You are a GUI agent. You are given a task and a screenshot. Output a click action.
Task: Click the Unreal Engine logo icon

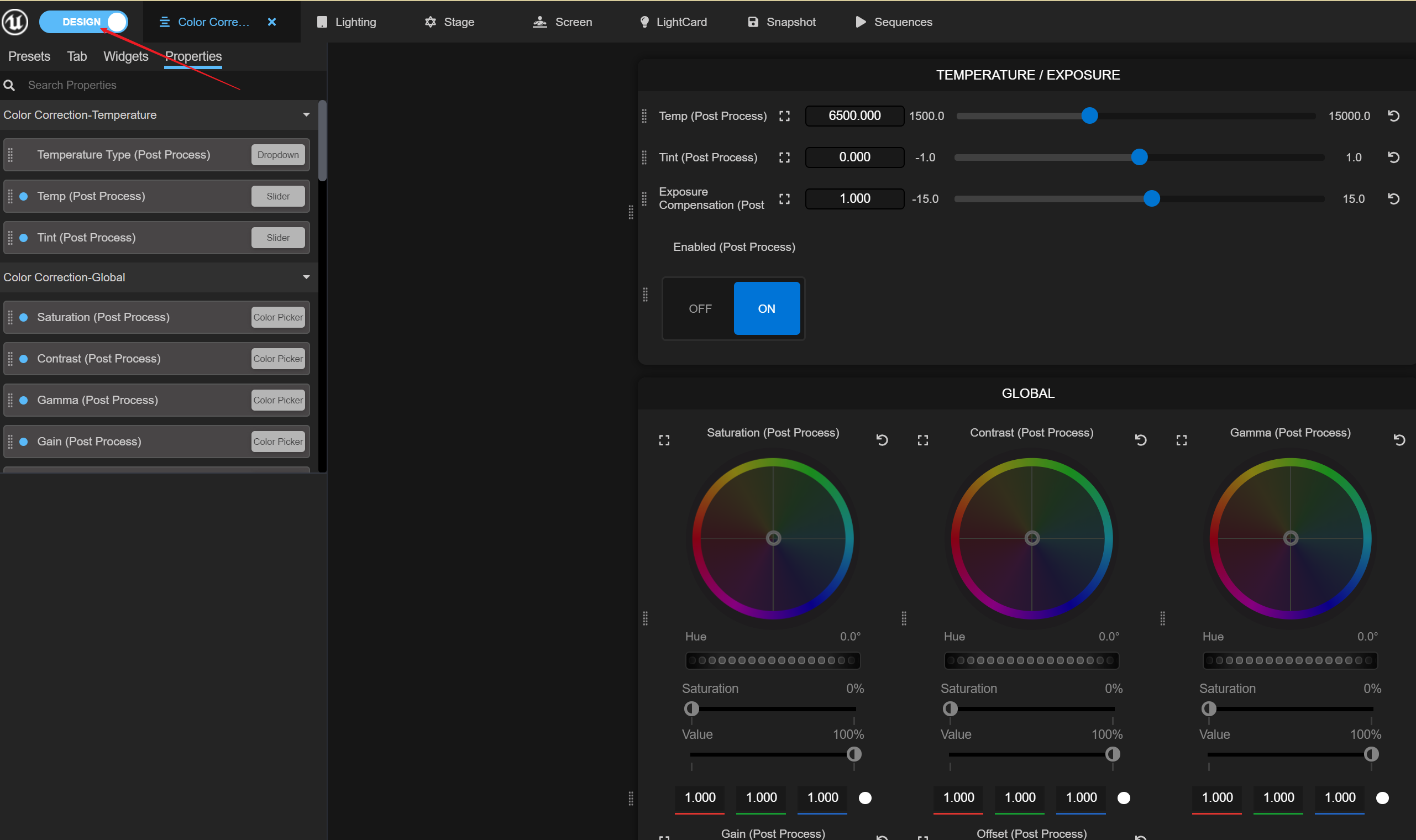(15, 22)
